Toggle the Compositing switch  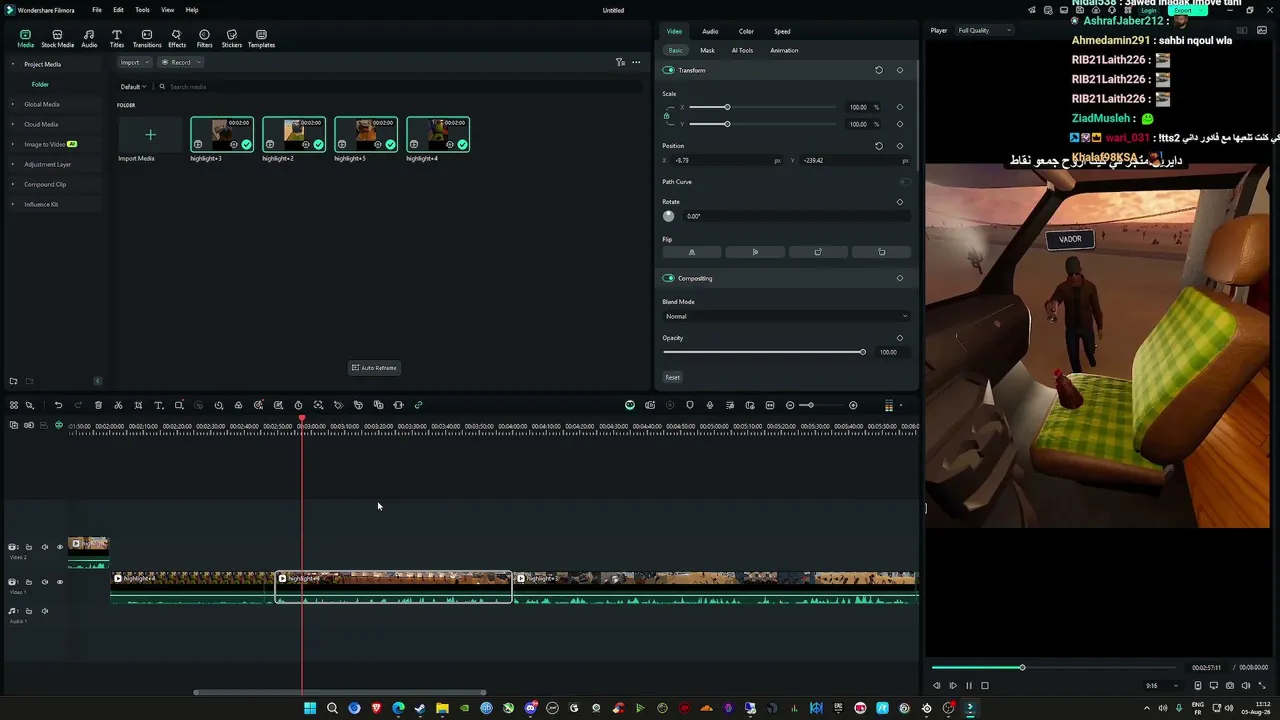point(668,278)
